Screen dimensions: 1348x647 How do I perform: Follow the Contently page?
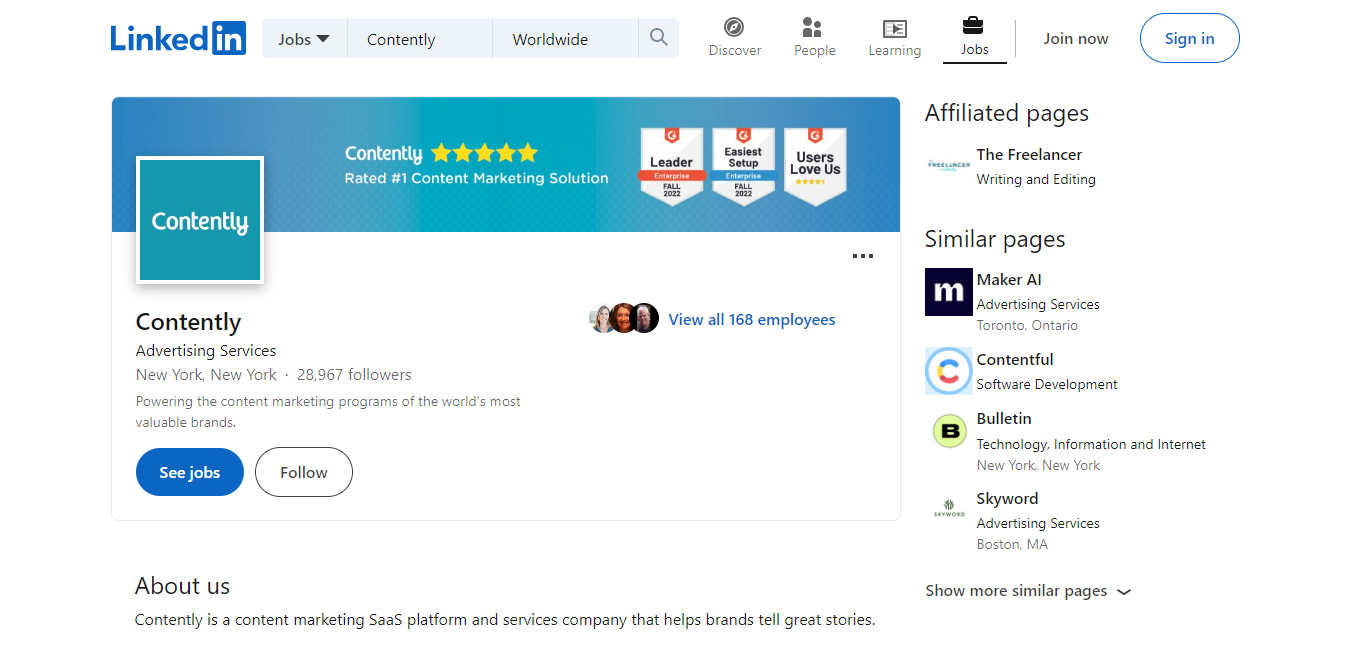(x=304, y=472)
